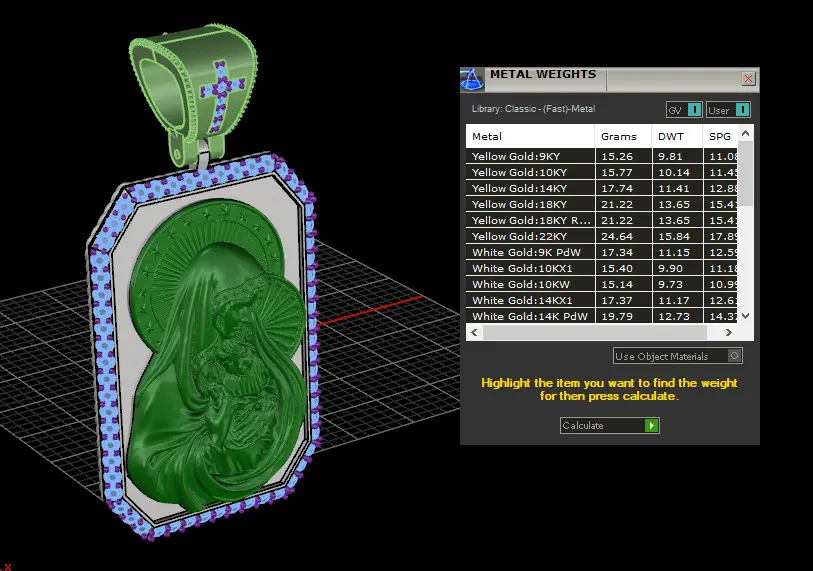813x571 pixels.
Task: Click scroll right arrow under metal table
Action: [728, 332]
